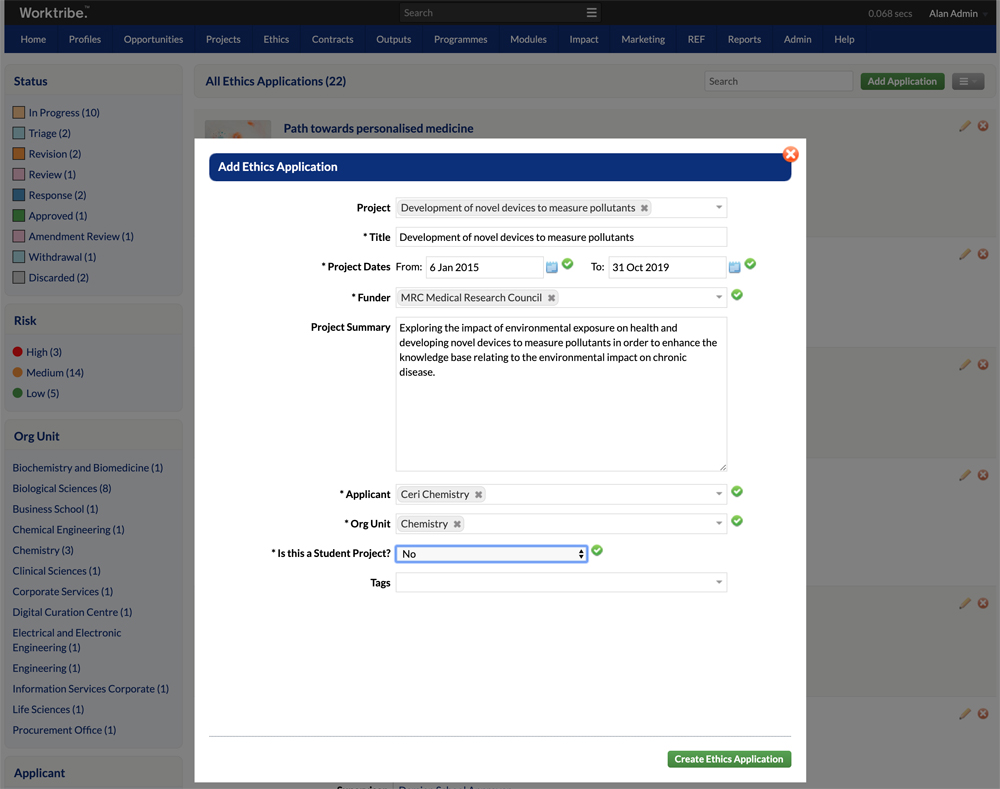Toggle the In Progress status filter

coord(18,113)
